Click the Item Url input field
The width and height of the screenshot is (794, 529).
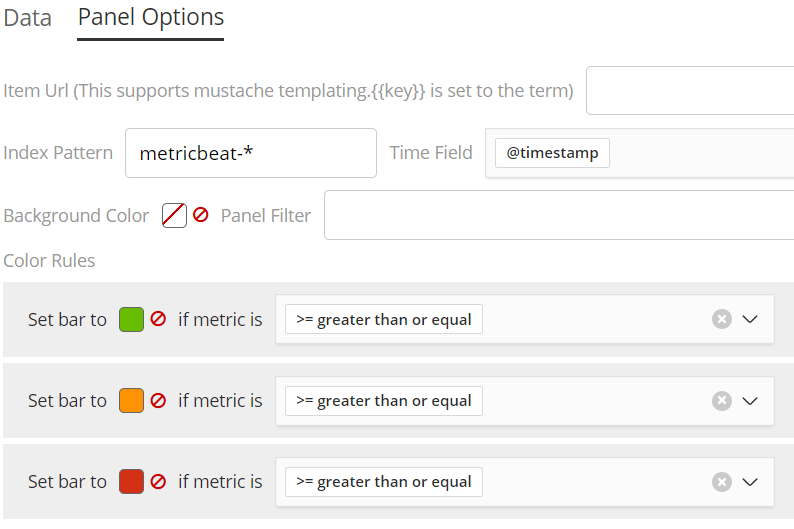690,91
